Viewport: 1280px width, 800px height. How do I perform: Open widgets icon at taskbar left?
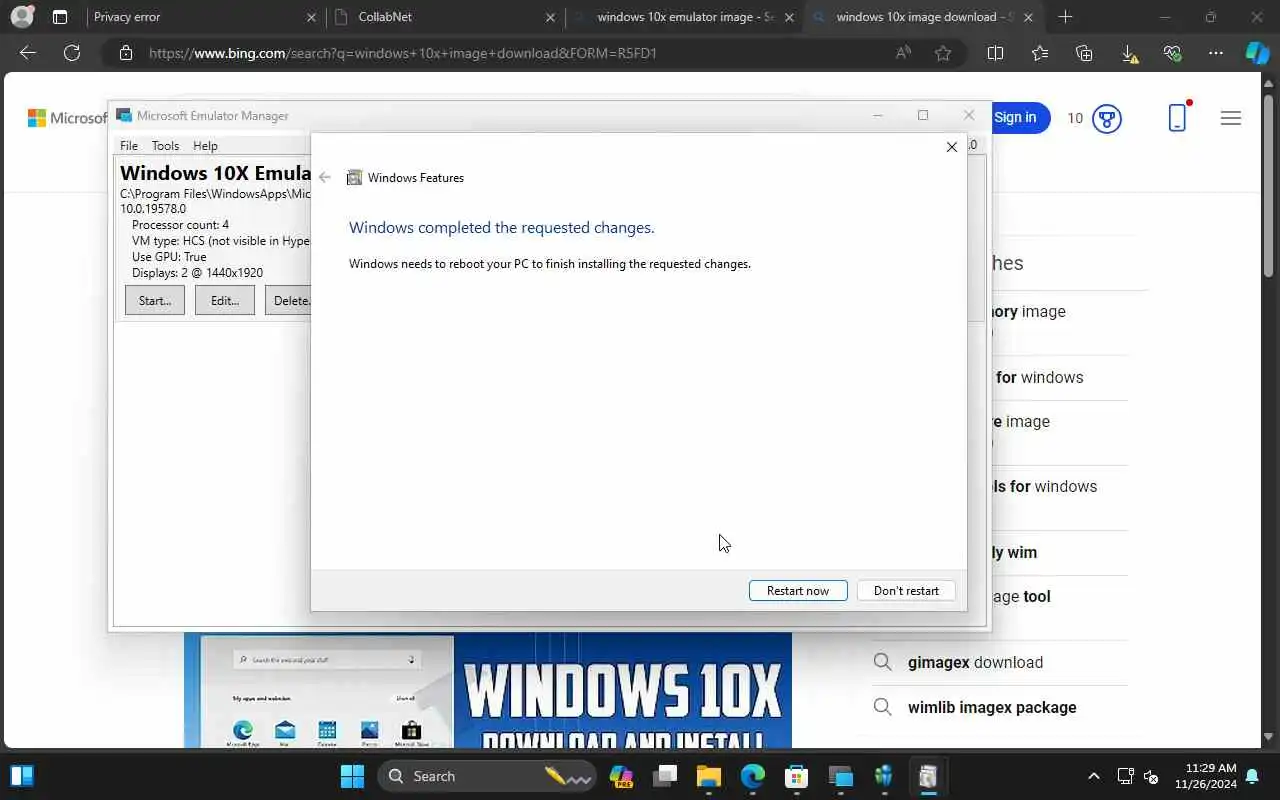click(x=21, y=776)
